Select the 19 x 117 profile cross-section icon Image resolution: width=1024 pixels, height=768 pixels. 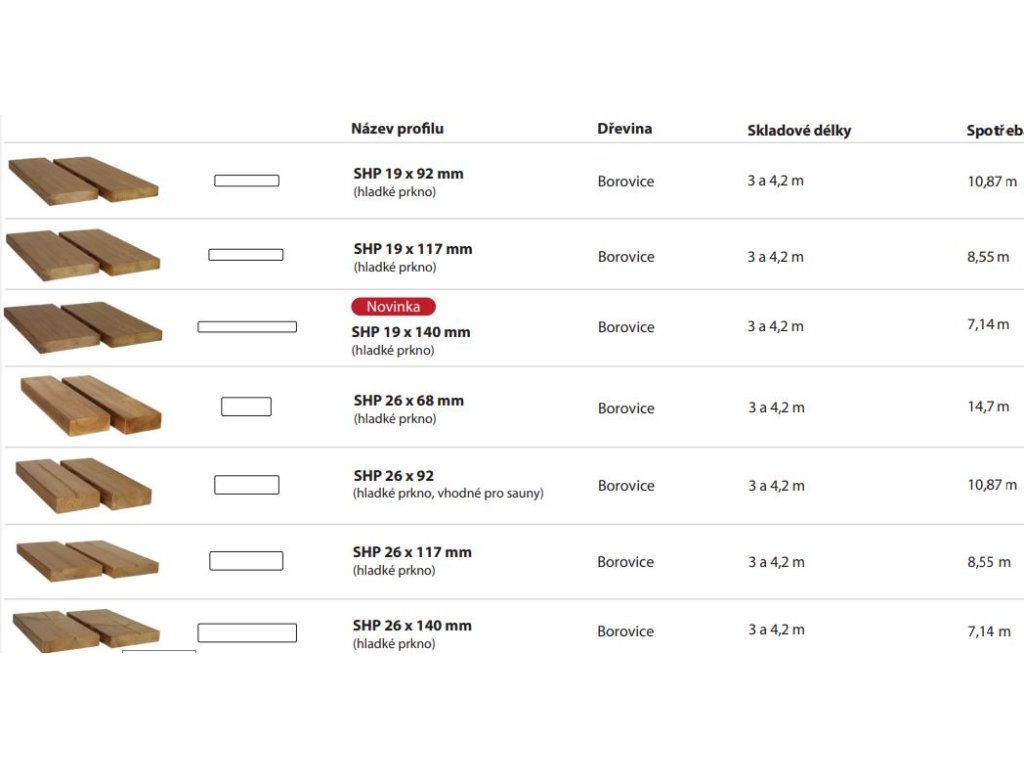coord(246,255)
